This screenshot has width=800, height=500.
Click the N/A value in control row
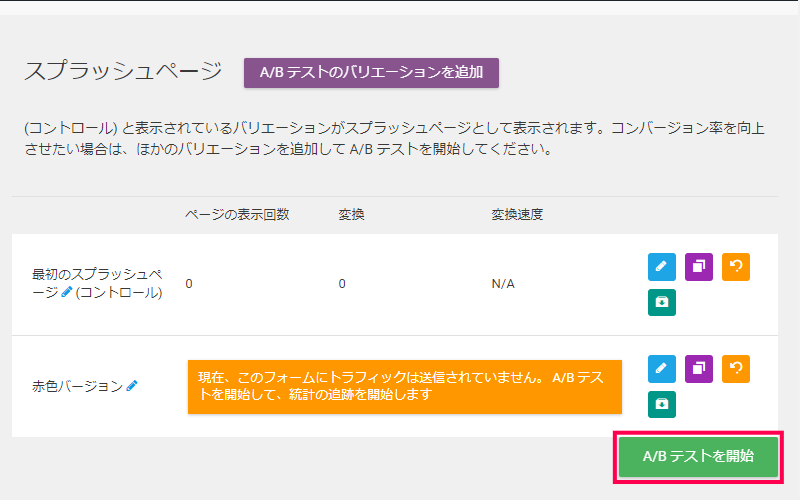pyautogui.click(x=503, y=284)
